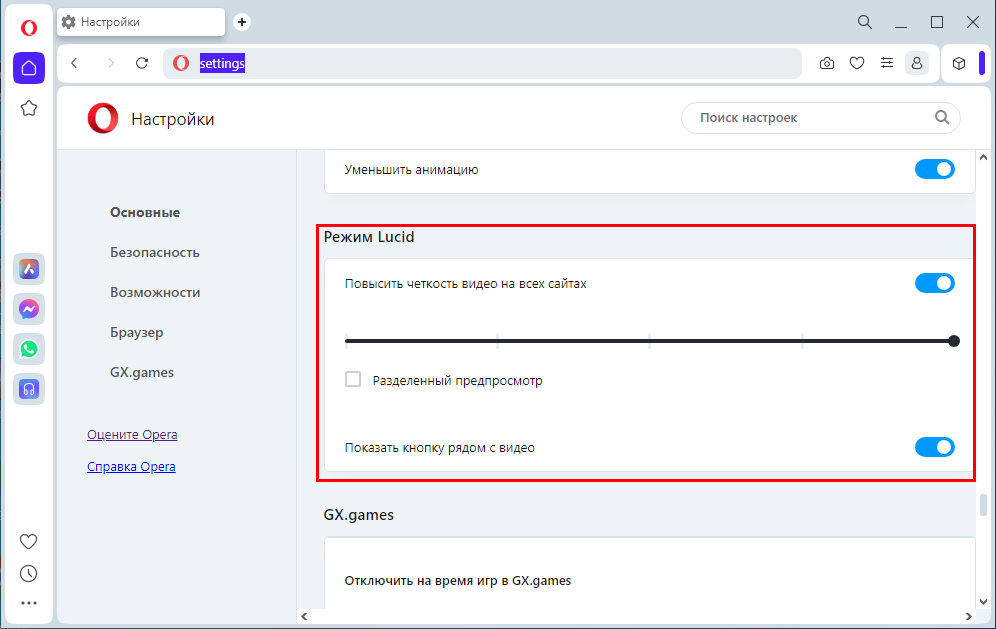Click the Отключить на время игр text
Screen dimensions: 996x629
[x=458, y=581]
